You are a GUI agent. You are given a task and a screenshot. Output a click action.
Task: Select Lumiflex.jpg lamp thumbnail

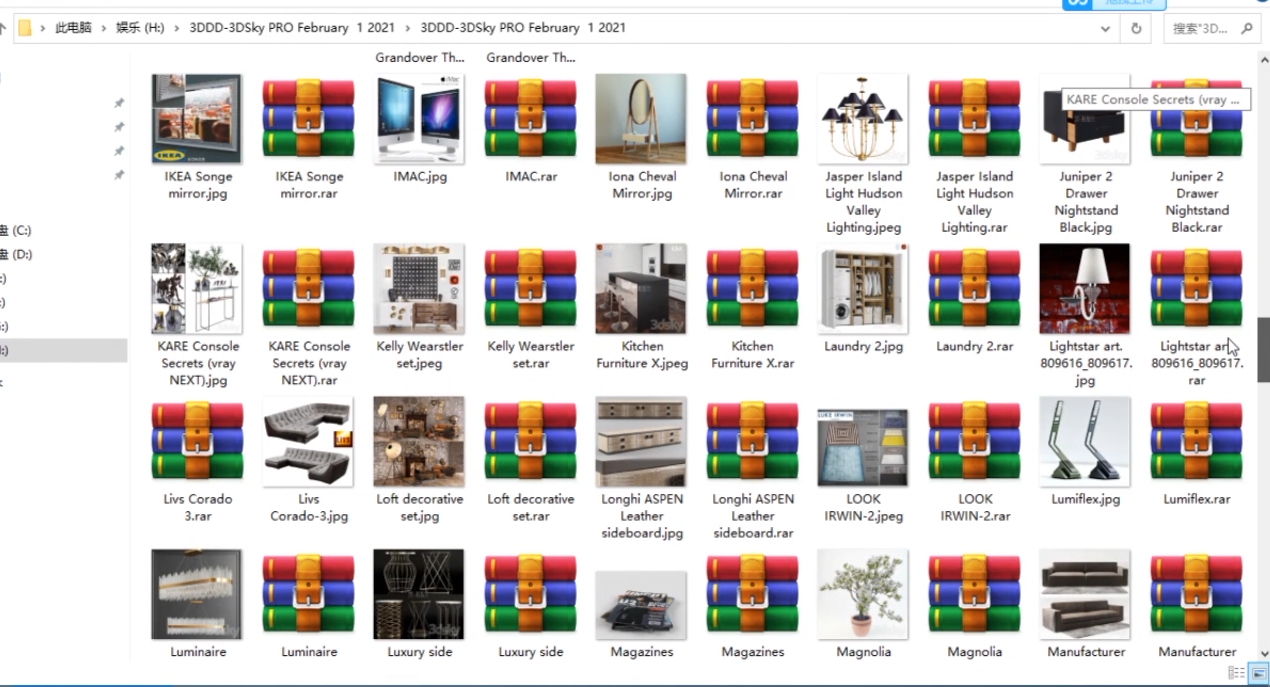point(1085,441)
